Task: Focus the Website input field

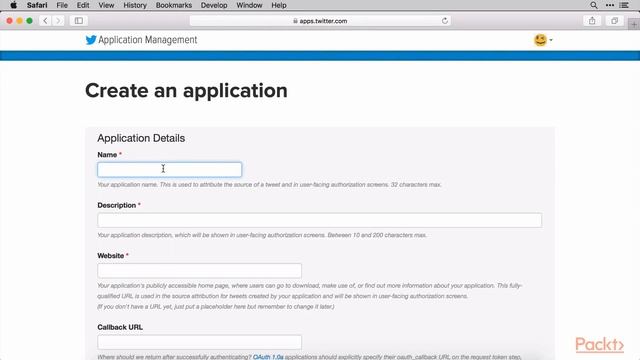Action: click(x=200, y=271)
